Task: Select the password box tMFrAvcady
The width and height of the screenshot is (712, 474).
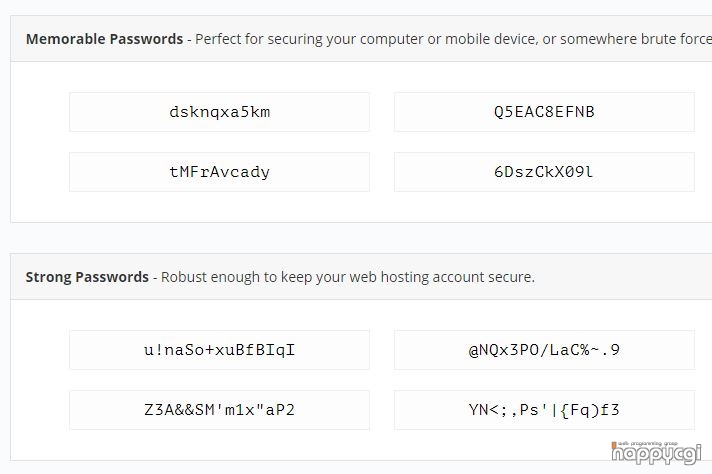Action: (x=219, y=172)
